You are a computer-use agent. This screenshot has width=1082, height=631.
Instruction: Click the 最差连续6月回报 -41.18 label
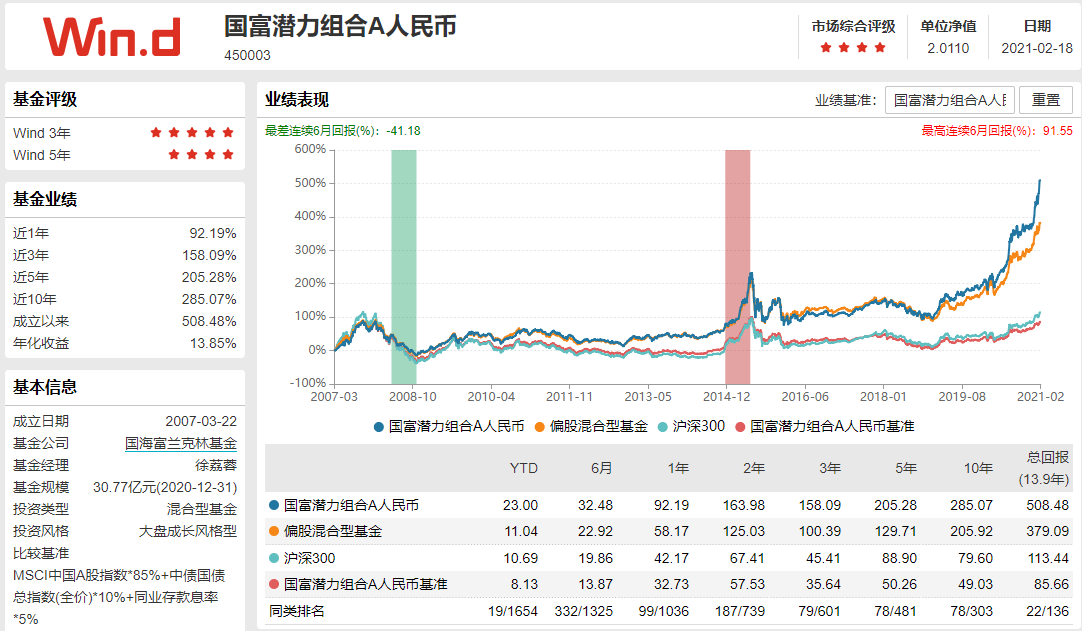click(x=343, y=130)
